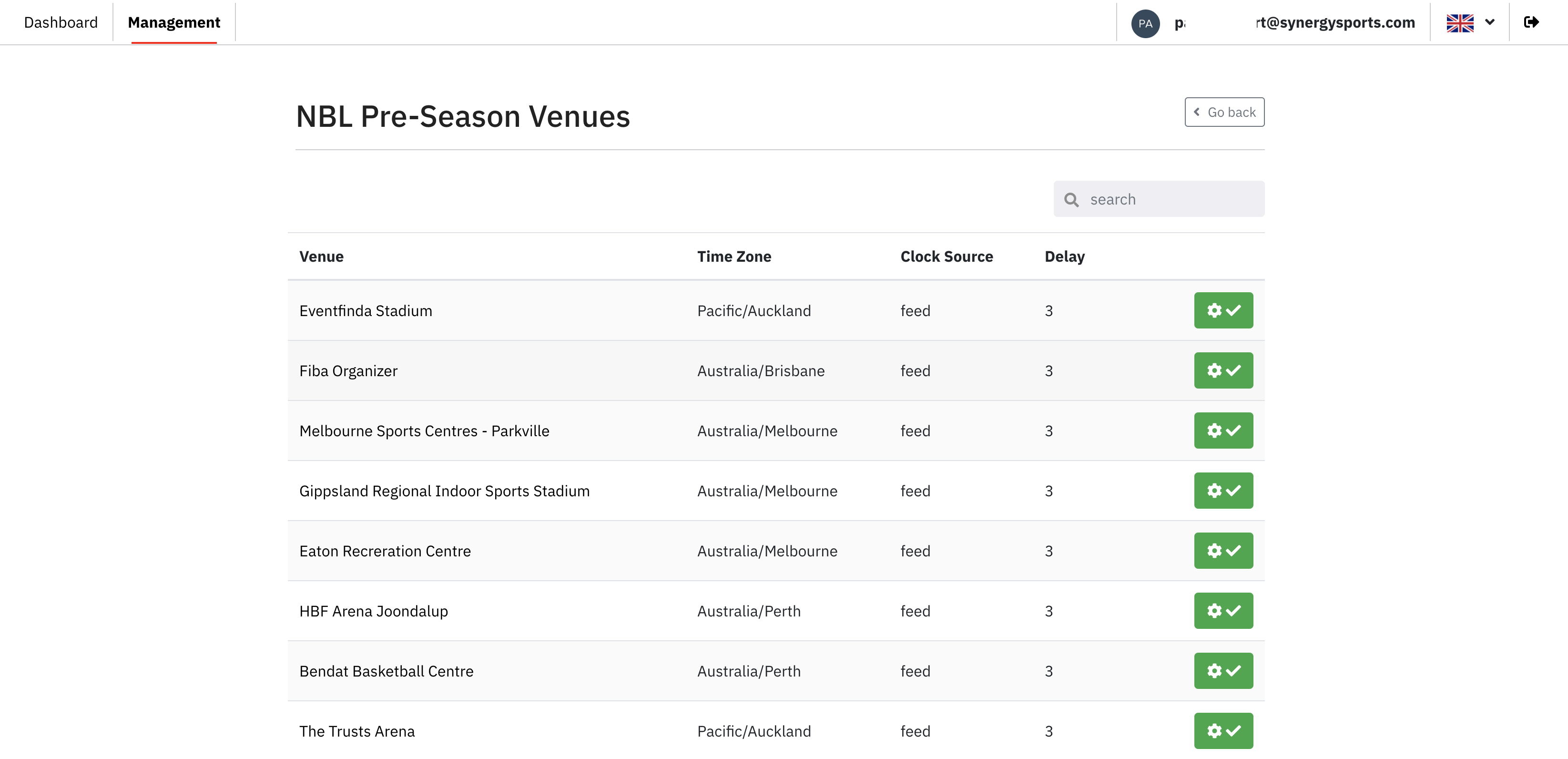
Task: Expand the language selector chevron
Action: point(1489,22)
